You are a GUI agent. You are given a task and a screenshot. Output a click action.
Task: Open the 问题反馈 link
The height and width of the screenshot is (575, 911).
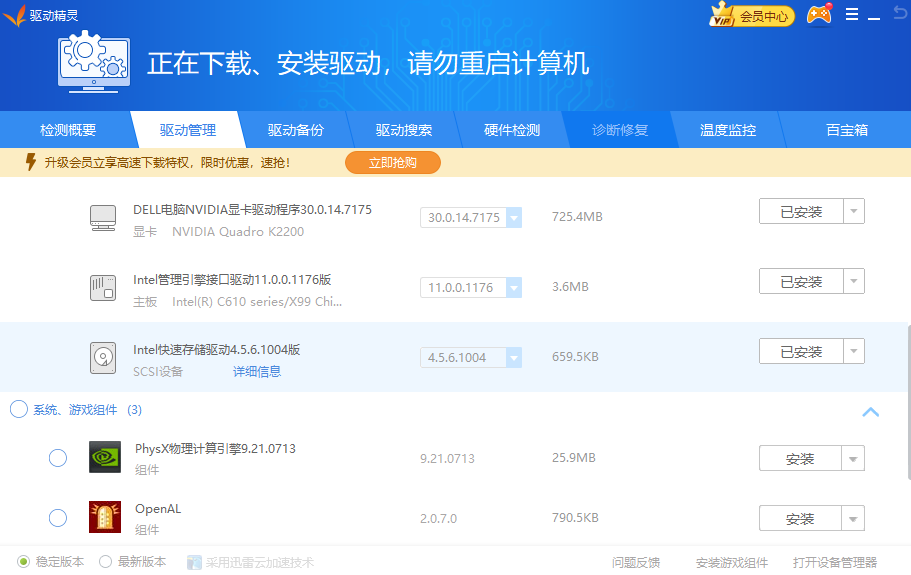coord(636,562)
